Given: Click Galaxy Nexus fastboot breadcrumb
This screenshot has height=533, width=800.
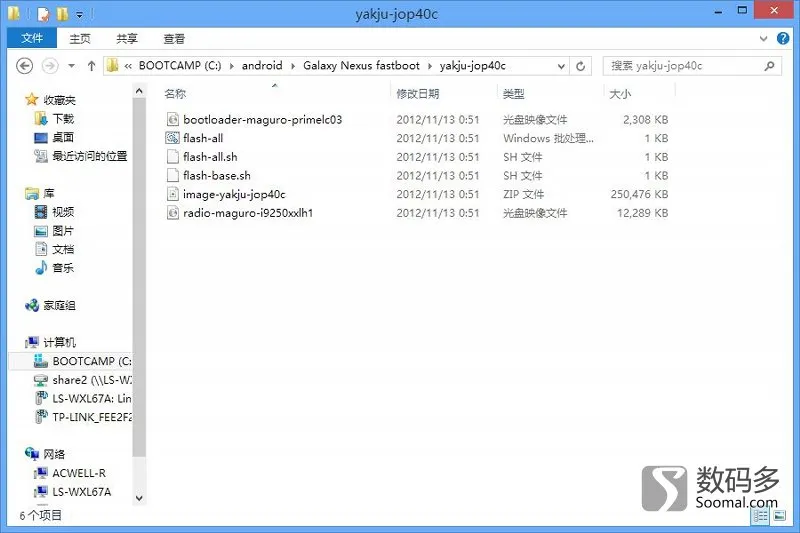Looking at the screenshot, I should (361, 66).
